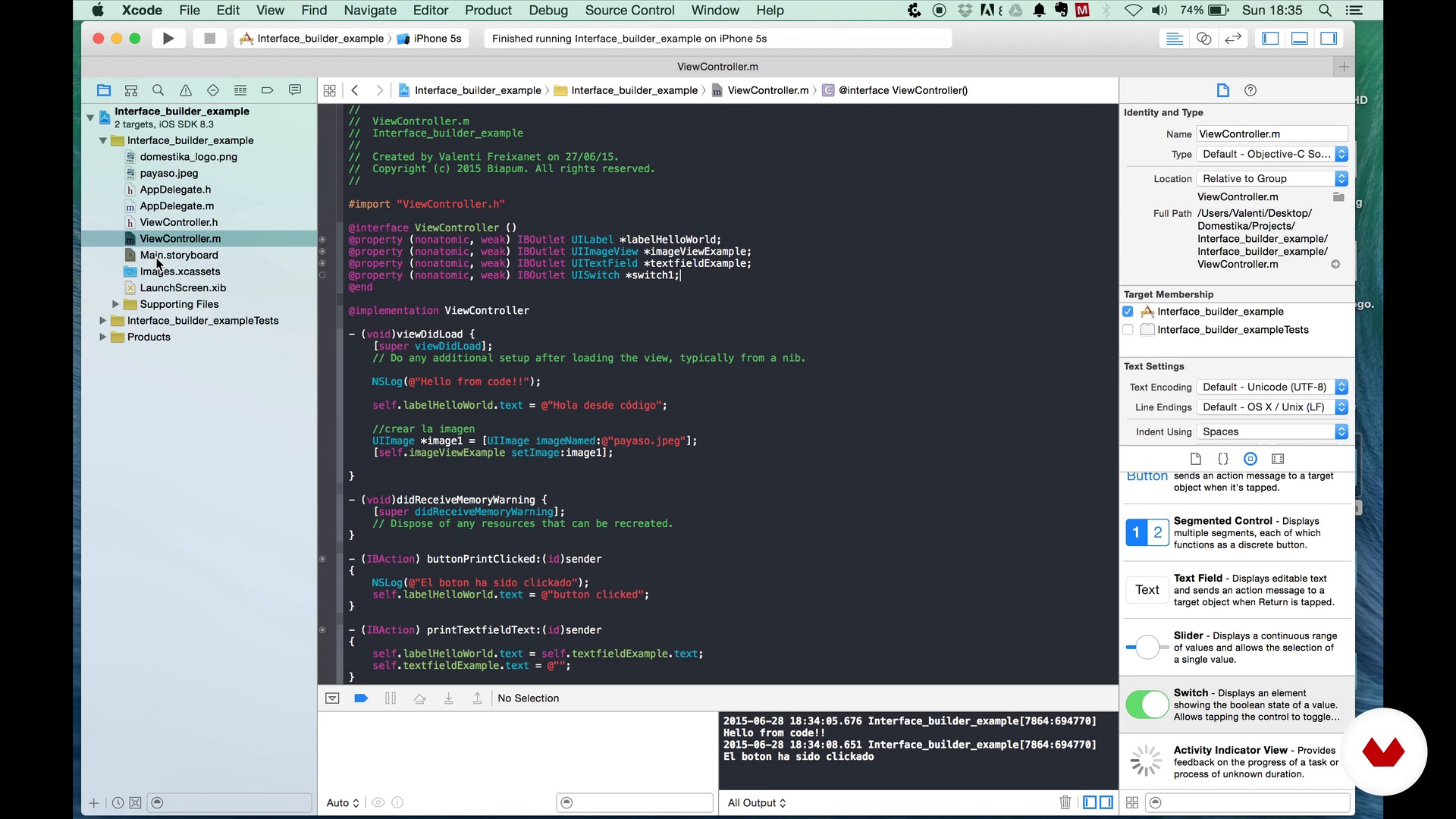Click file Name input field
Screen dimensions: 1456x819
pos(1272,134)
